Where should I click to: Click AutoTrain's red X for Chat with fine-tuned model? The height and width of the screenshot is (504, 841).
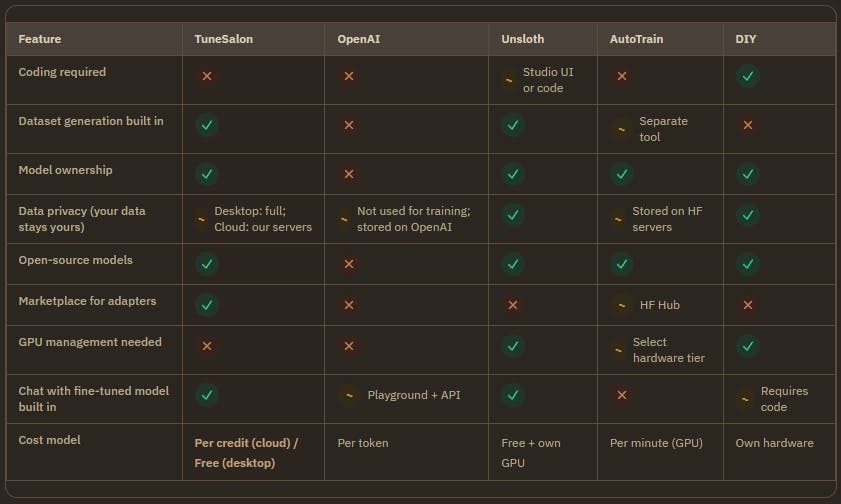622,395
